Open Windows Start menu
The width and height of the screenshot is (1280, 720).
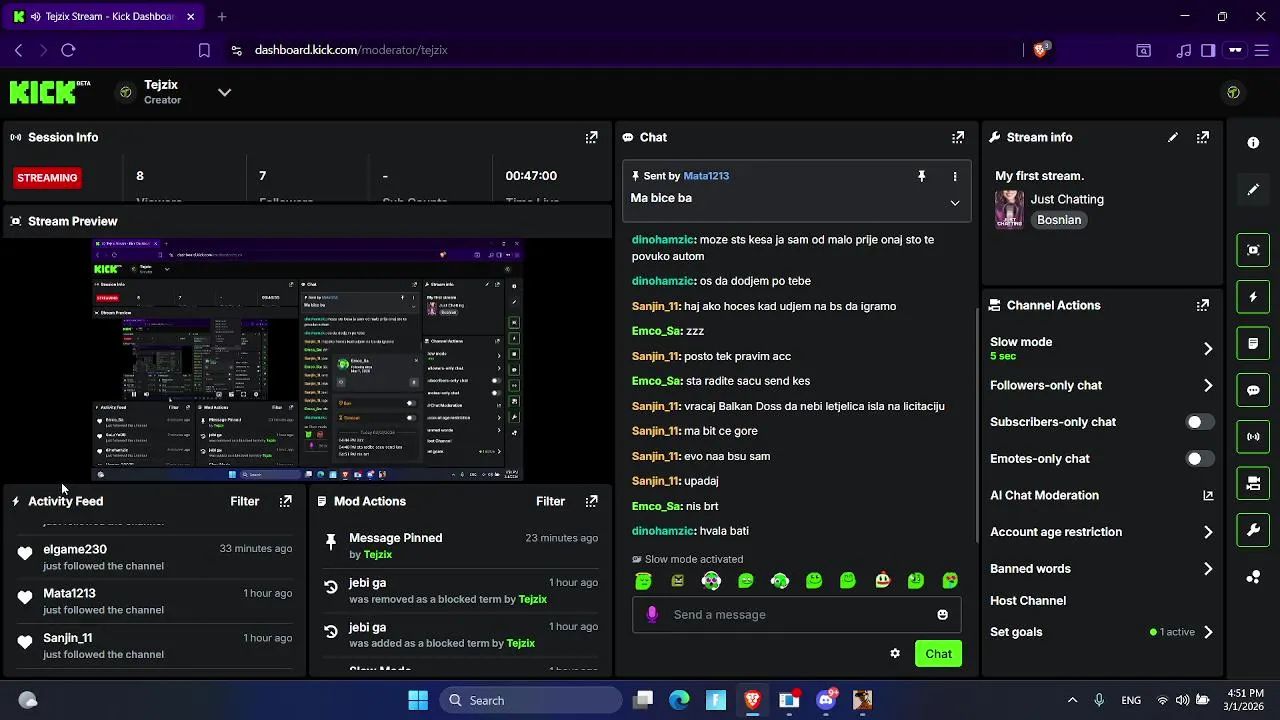coord(418,700)
